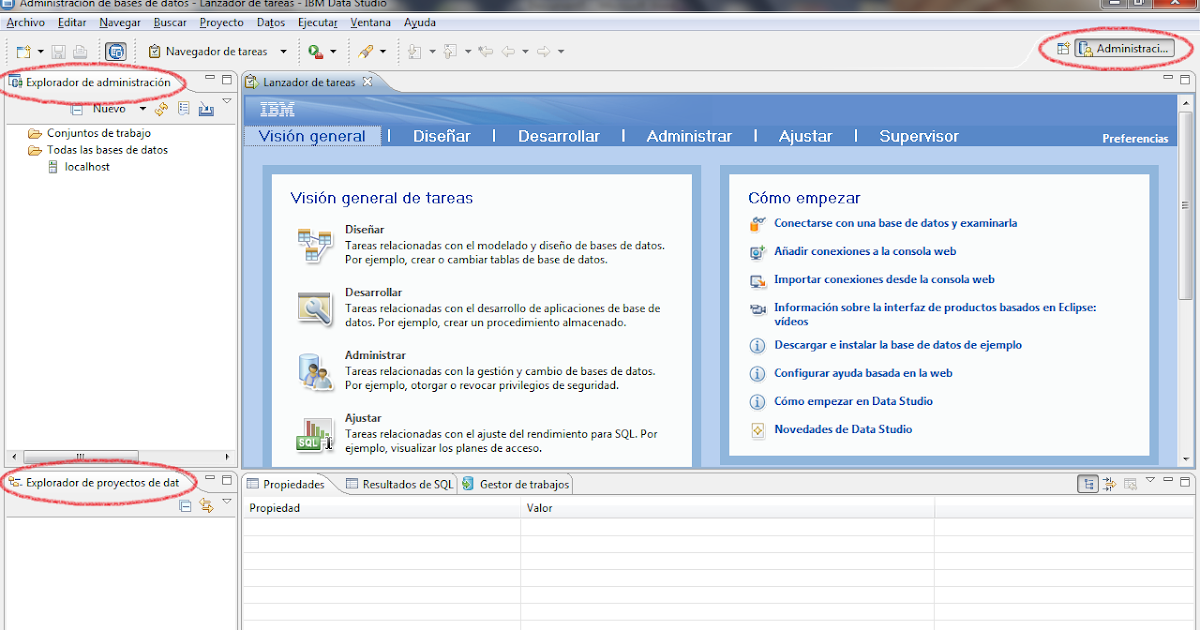Open Importar conexiones desde la consola web
This screenshot has width=1200, height=630.
tap(884, 279)
